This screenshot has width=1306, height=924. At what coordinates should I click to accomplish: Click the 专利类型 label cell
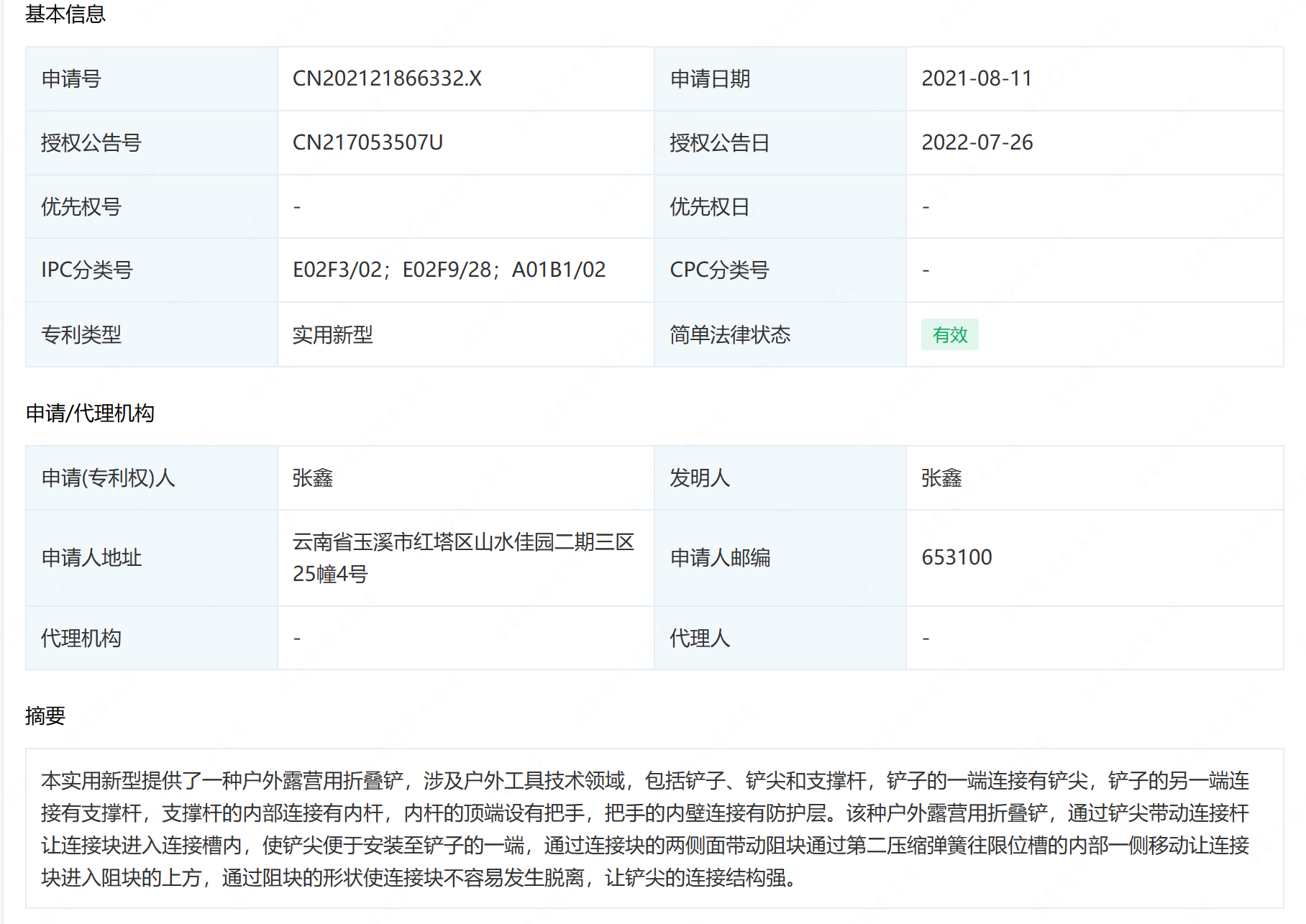(152, 335)
